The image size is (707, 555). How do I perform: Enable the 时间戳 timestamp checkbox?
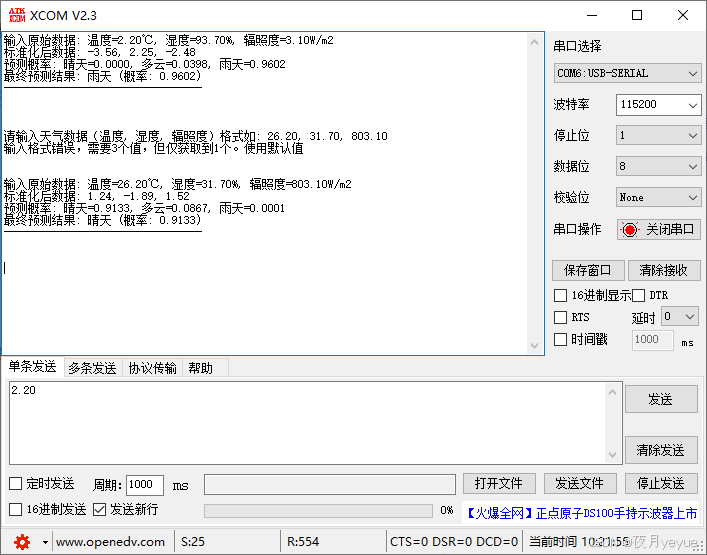[560, 339]
